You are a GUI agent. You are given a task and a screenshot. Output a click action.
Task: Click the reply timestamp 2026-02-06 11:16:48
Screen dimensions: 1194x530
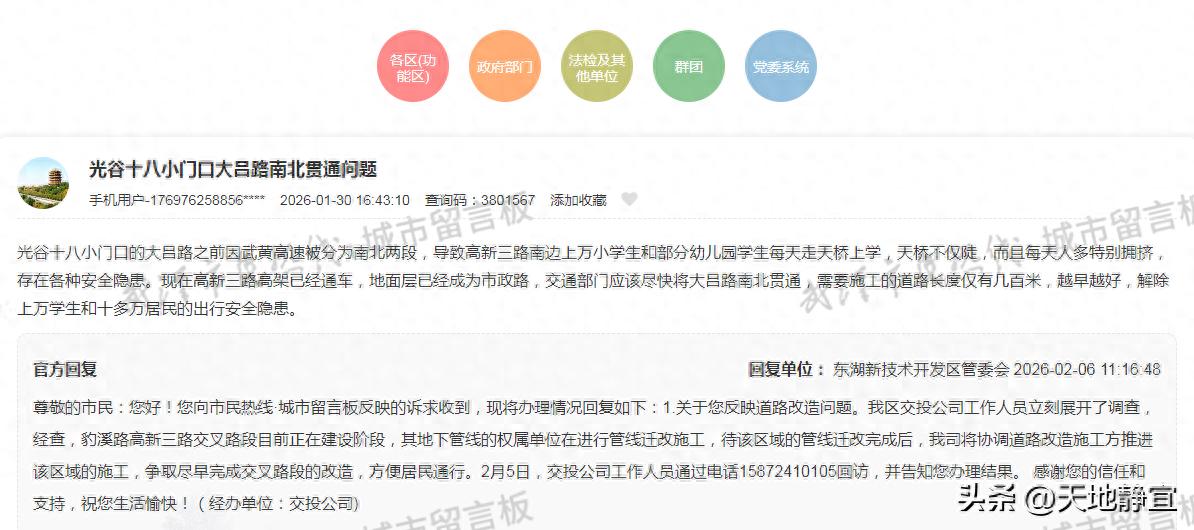pos(1087,370)
